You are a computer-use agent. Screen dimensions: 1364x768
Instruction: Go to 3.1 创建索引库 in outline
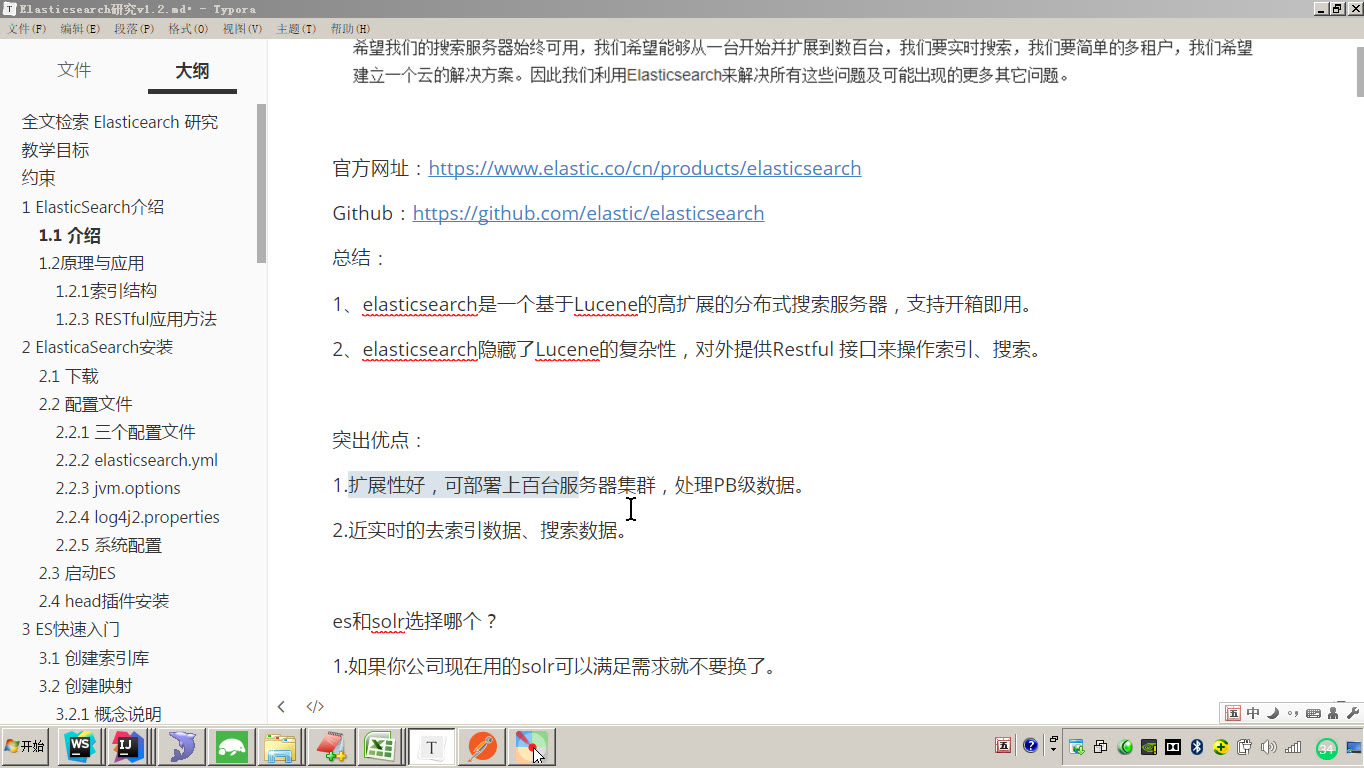click(x=94, y=658)
